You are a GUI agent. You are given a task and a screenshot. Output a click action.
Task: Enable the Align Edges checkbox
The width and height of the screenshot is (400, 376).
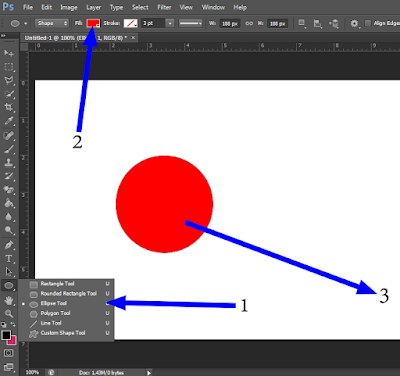(x=368, y=23)
